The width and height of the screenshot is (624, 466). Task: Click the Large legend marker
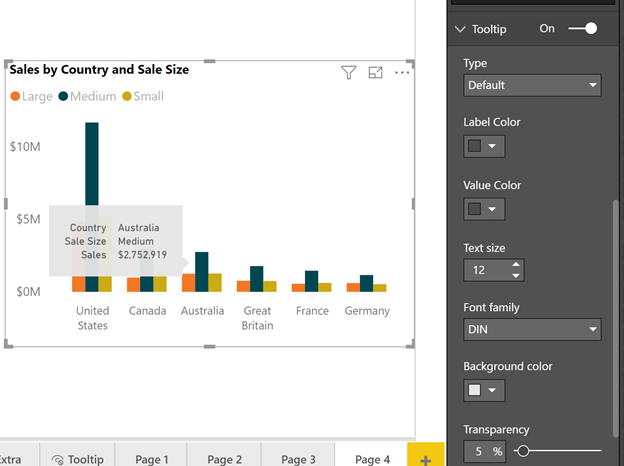(15, 97)
